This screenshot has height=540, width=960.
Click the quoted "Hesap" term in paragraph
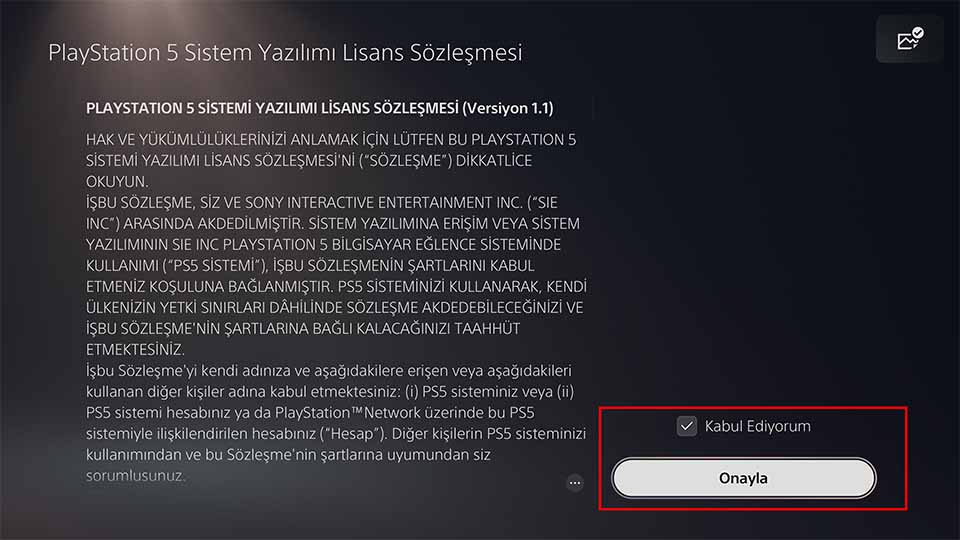(352, 434)
